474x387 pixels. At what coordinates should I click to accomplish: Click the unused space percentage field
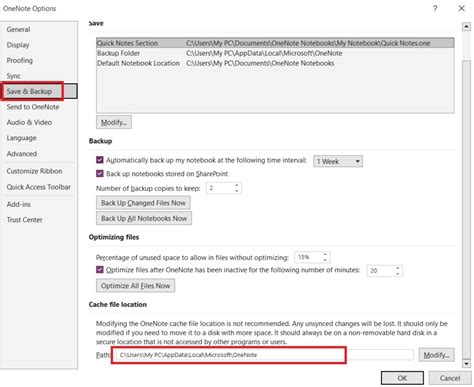click(308, 257)
